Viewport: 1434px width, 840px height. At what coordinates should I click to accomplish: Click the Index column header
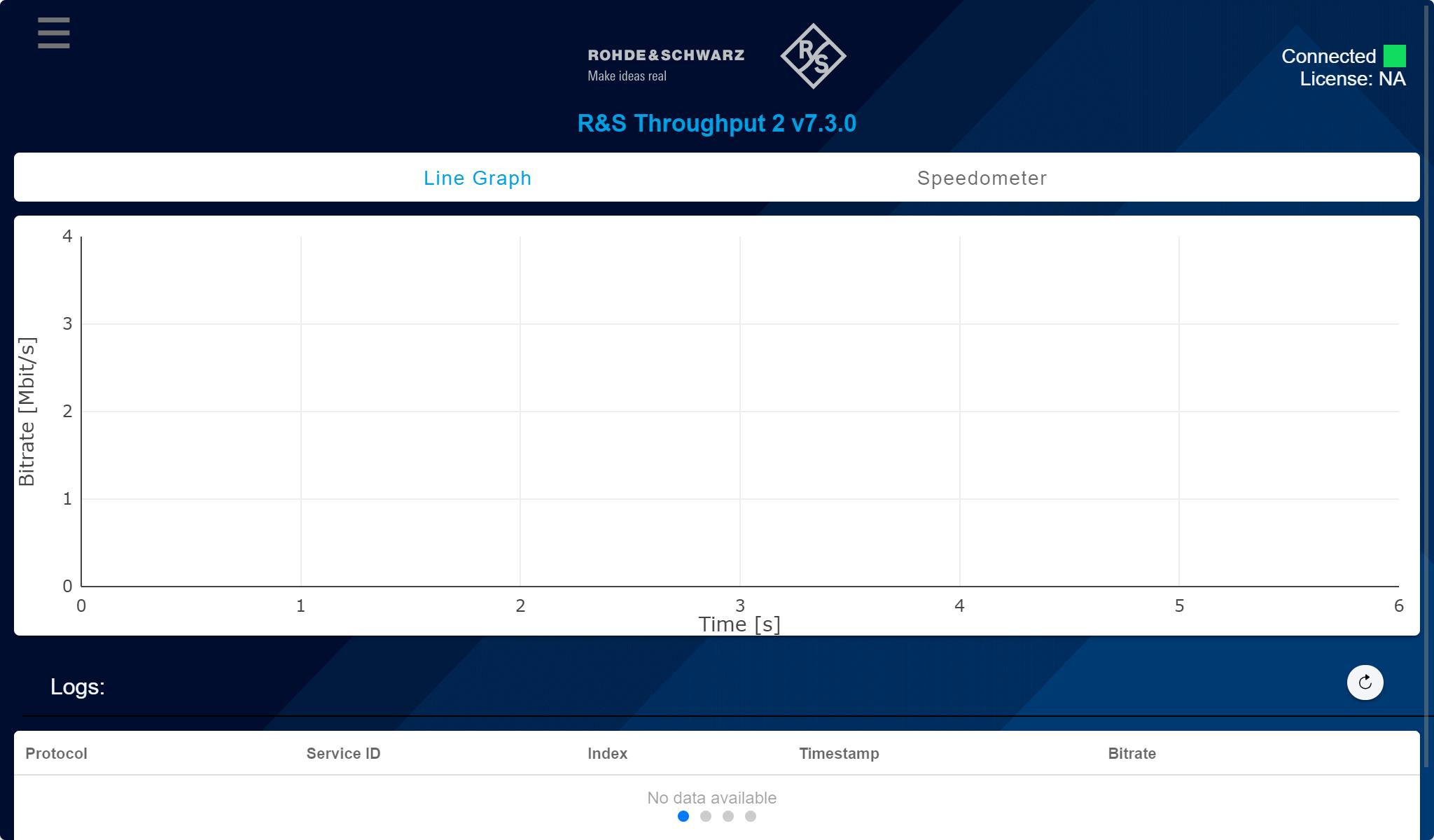coord(607,754)
